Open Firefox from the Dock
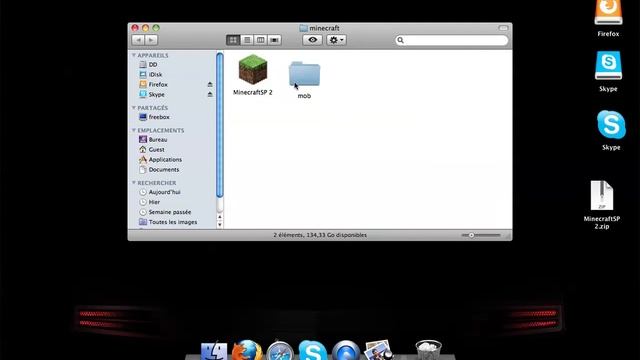Image resolution: width=640 pixels, height=360 pixels. pos(247,350)
